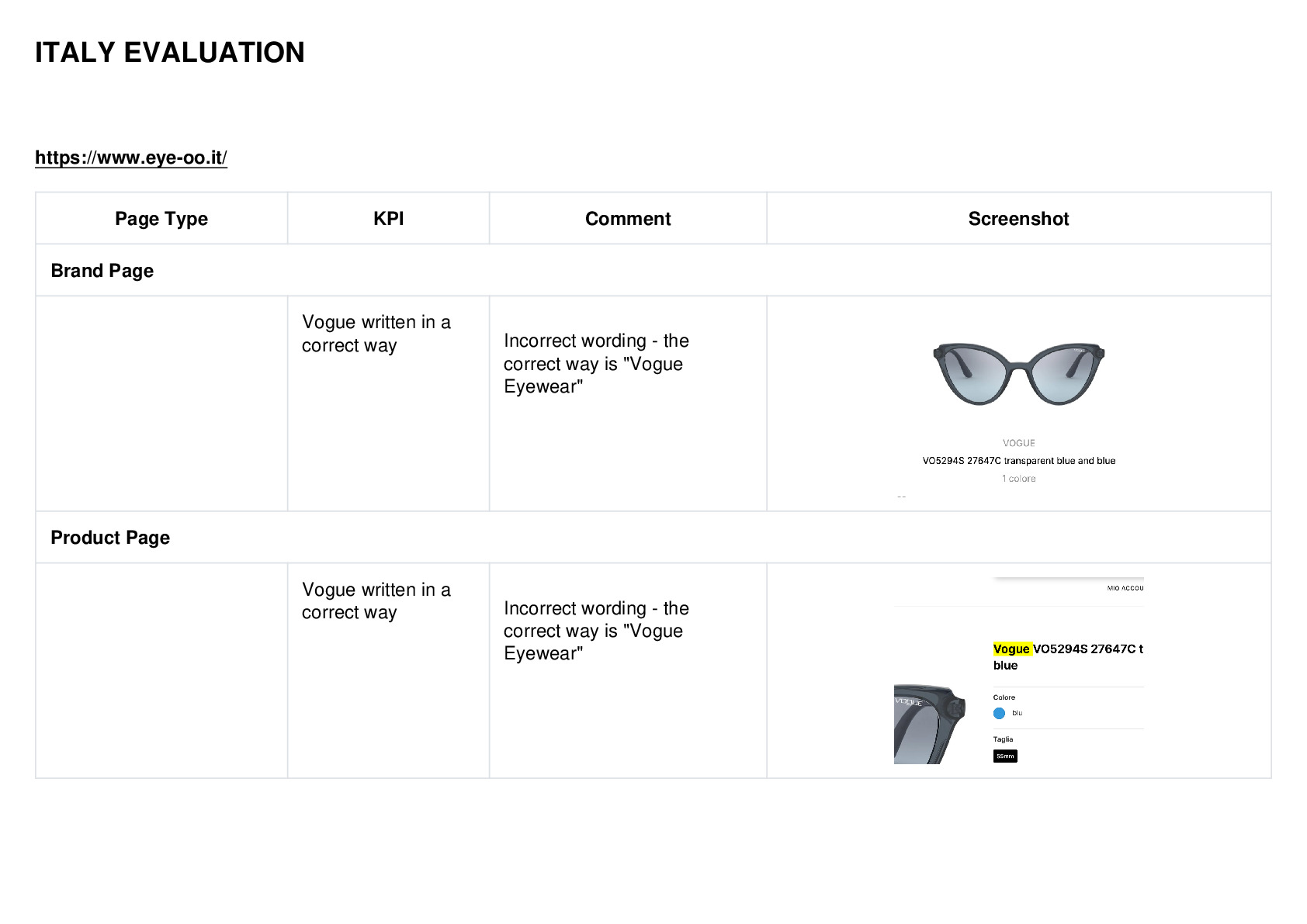Click the ITALY EVALUATION heading
The width and height of the screenshot is (1307, 924).
click(170, 53)
